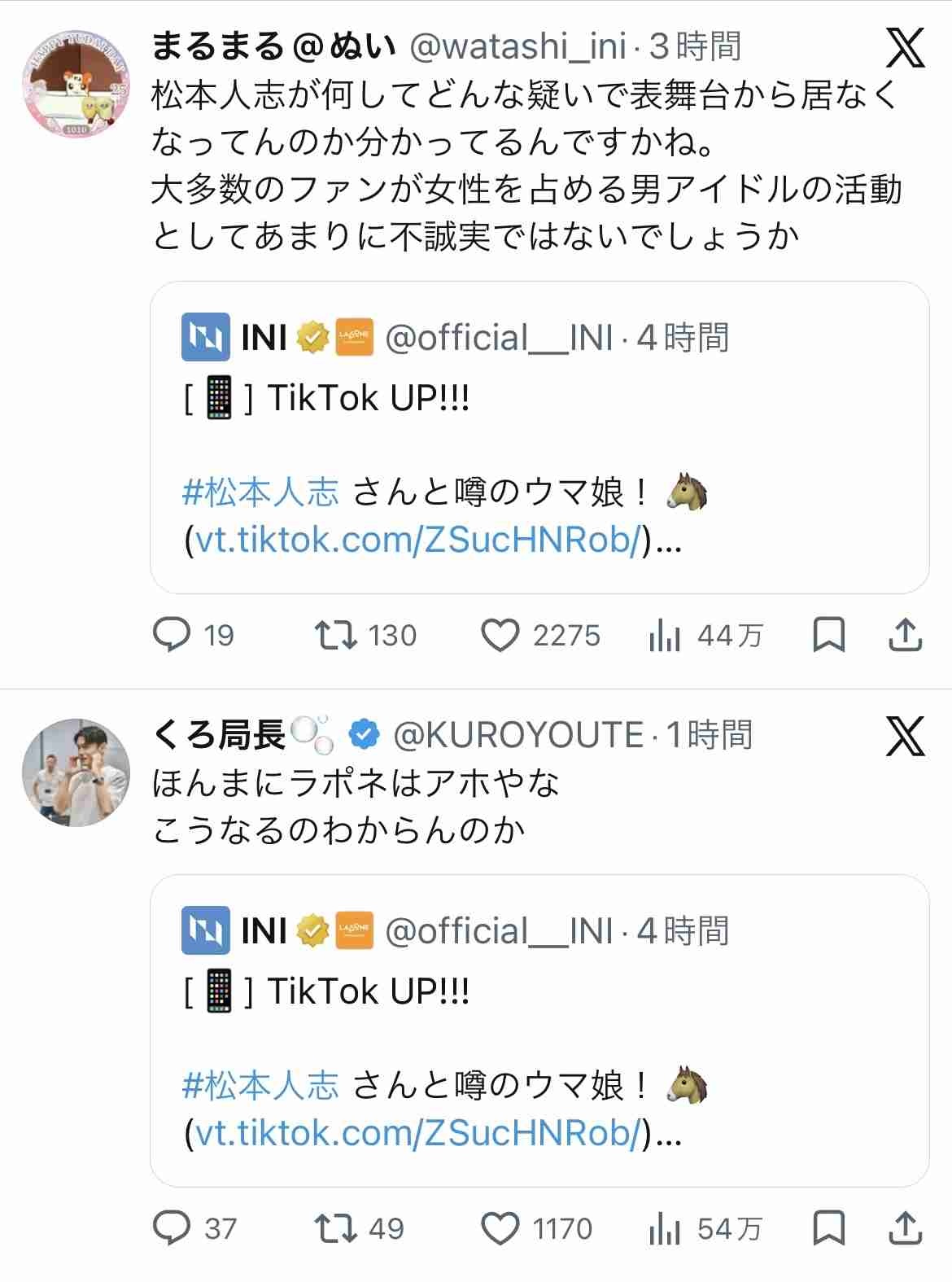Open #松本人志 hashtag in first quoted tweet

(x=260, y=492)
